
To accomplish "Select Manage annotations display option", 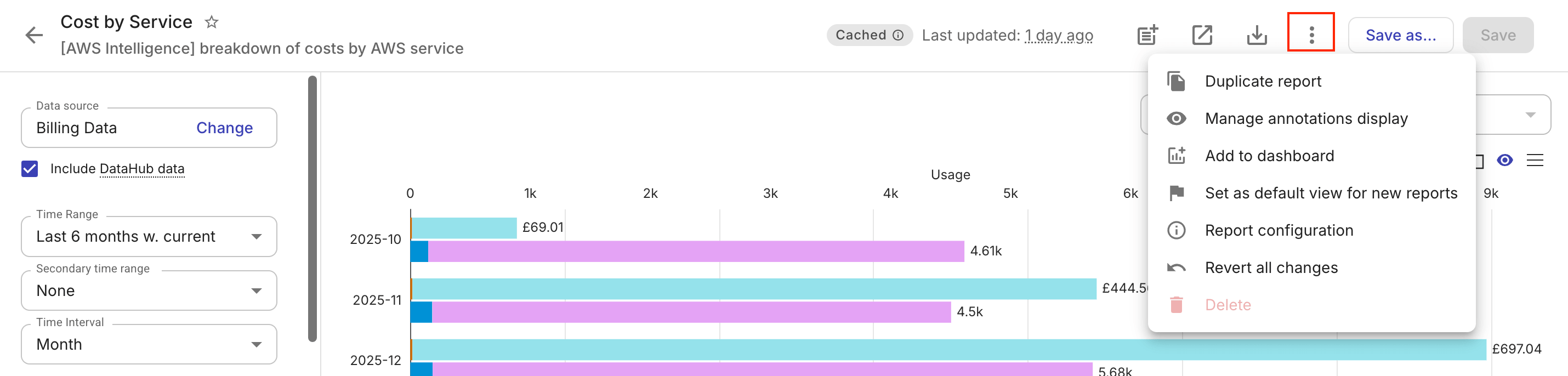I will click(1305, 118).
